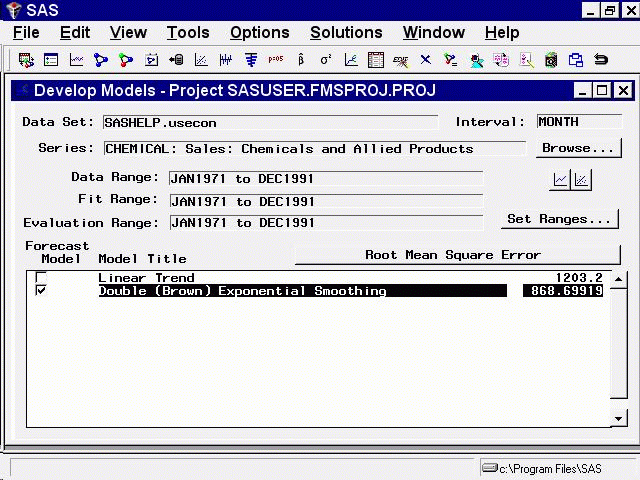The image size is (640, 480).
Task: Open the Solutions menu
Action: pos(346,33)
